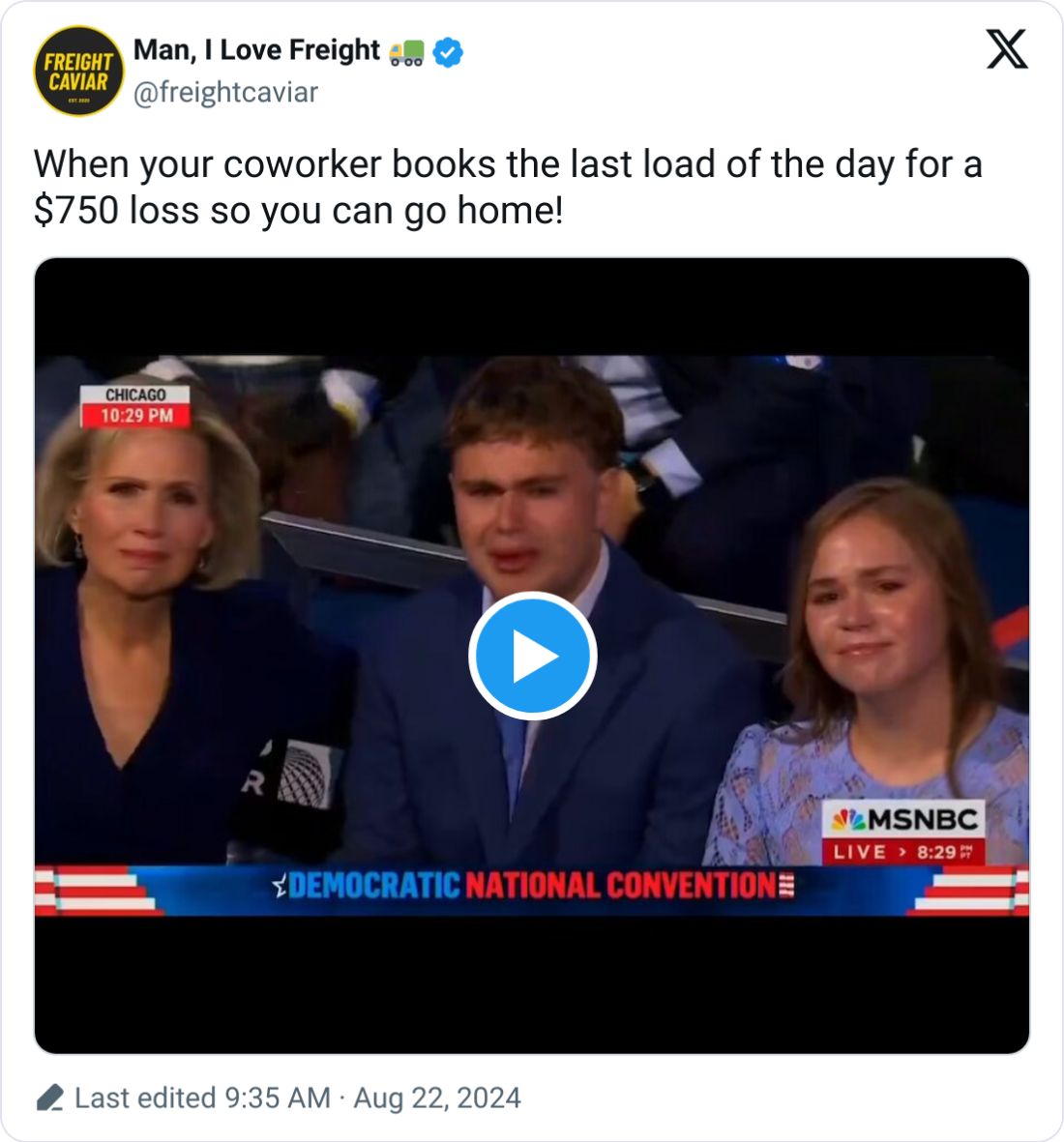Viewport: 1064px width, 1142px height.
Task: Click the truck emoji in display name
Action: tap(406, 52)
